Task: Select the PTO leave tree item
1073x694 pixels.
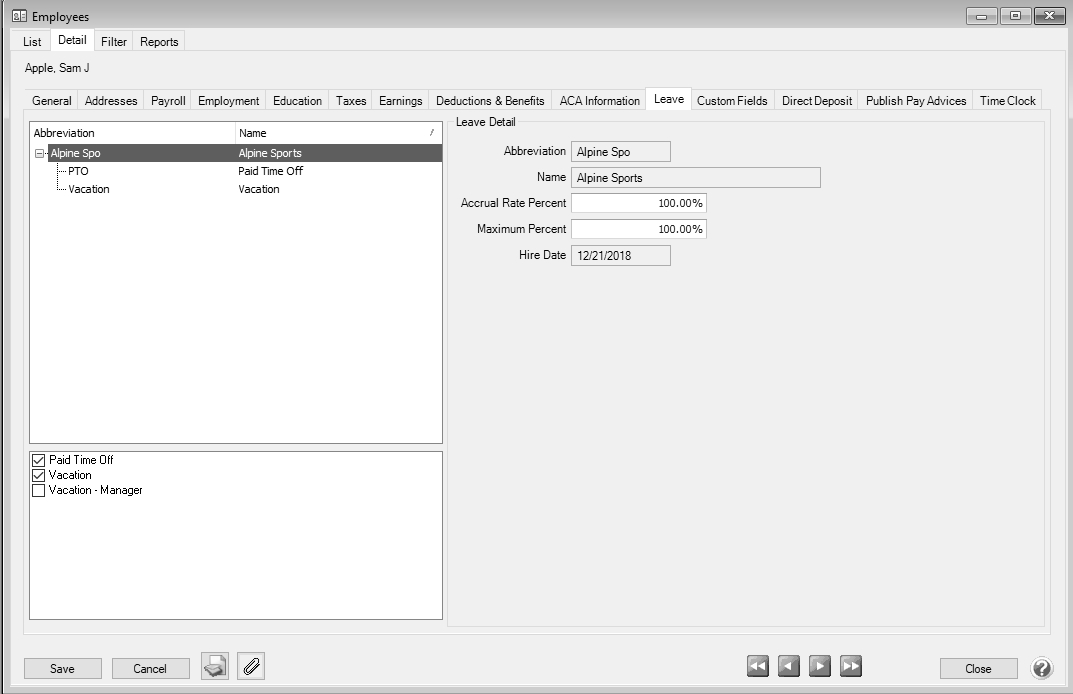Action: pyautogui.click(x=78, y=171)
